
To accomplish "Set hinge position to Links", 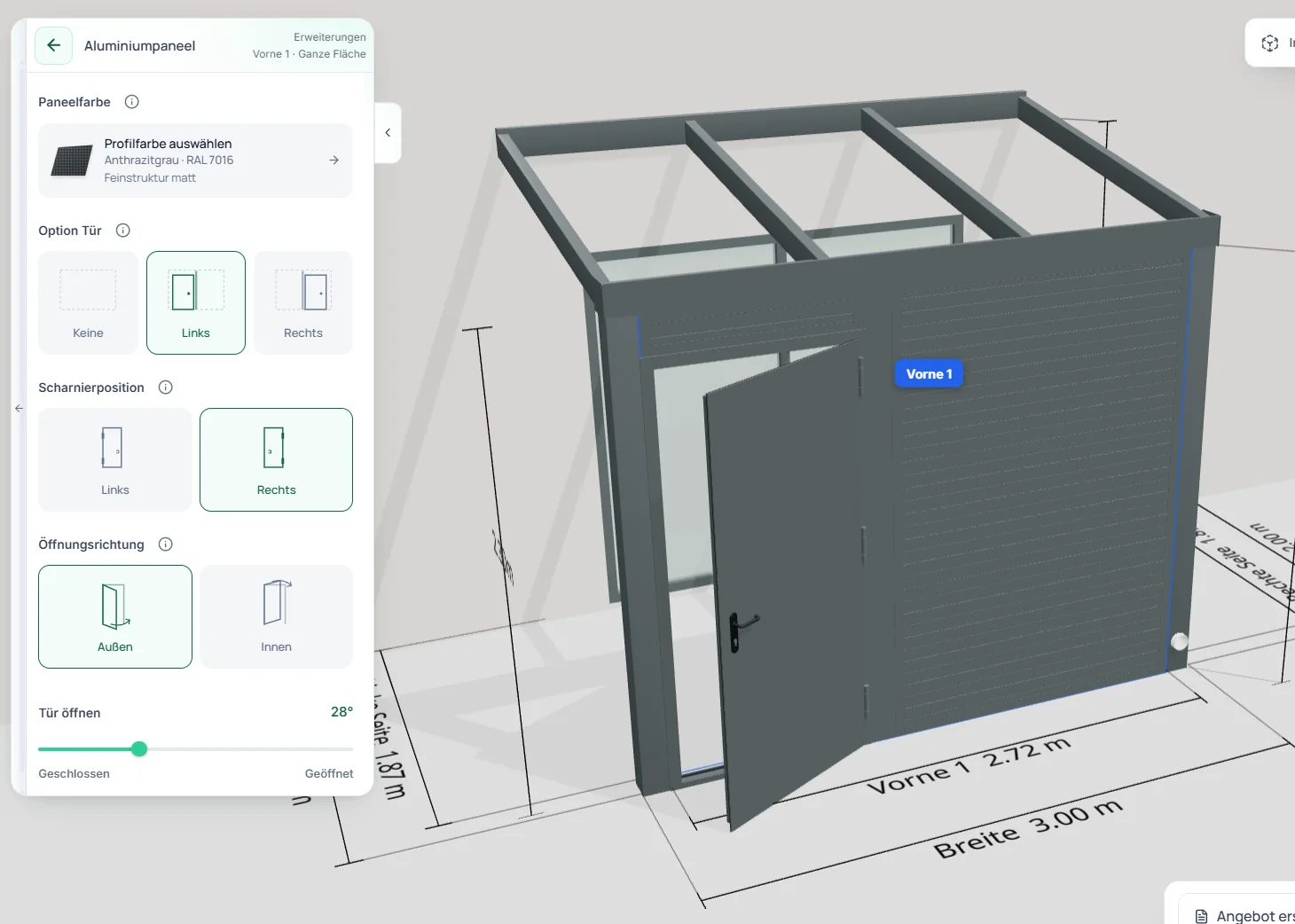I will click(x=115, y=459).
